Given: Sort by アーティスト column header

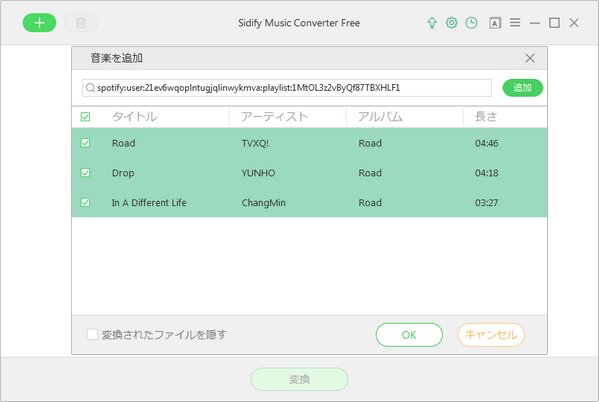Looking at the screenshot, I should pos(274,117).
